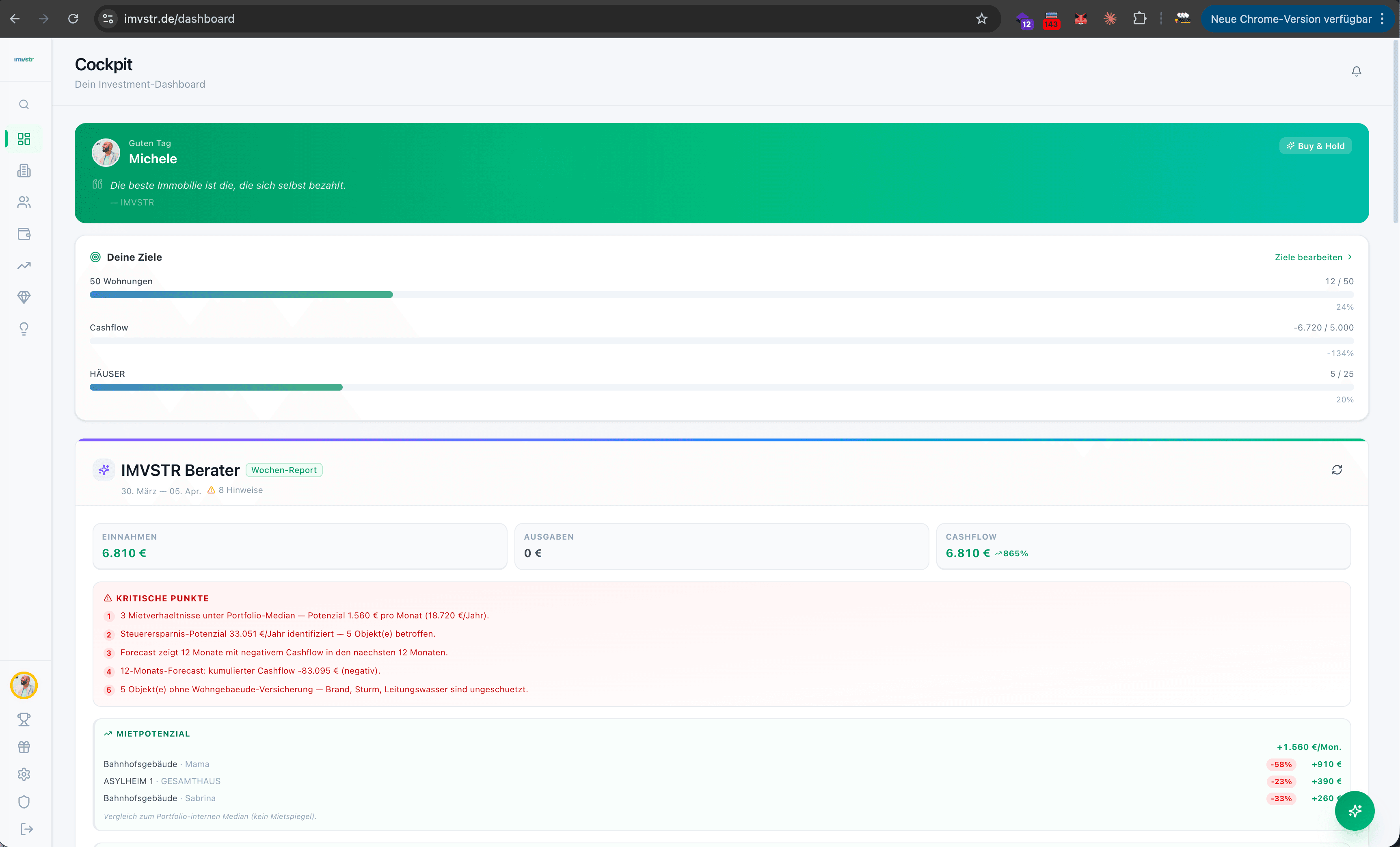Open the lightbulb icon in the sidebar
1400x847 pixels.
coord(24,329)
